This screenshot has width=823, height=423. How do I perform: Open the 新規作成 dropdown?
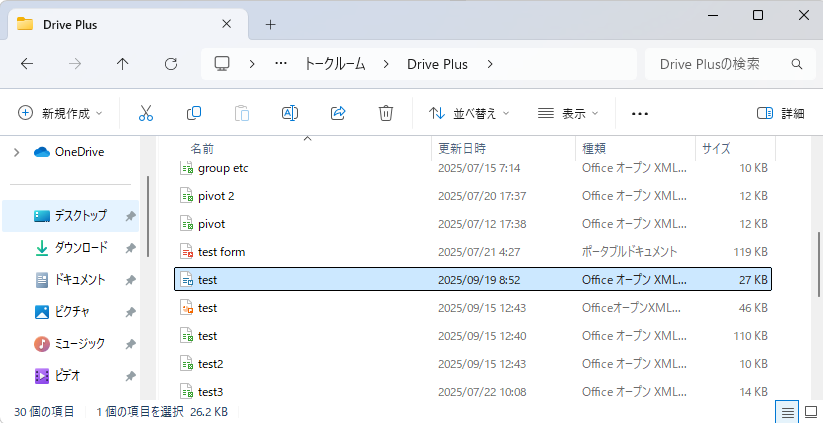click(60, 113)
